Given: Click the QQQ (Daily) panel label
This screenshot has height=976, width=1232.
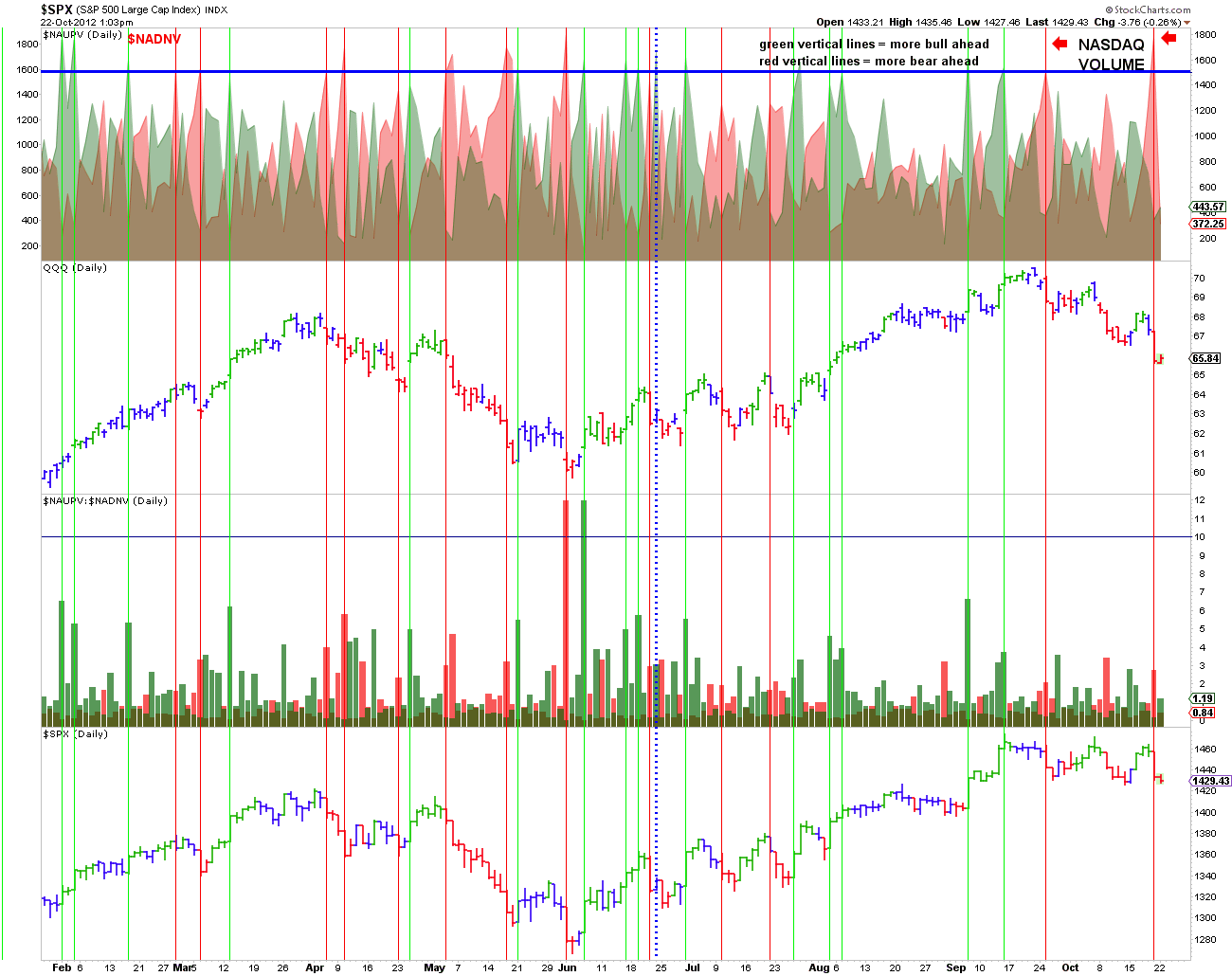Looking at the screenshot, I should coord(75,268).
